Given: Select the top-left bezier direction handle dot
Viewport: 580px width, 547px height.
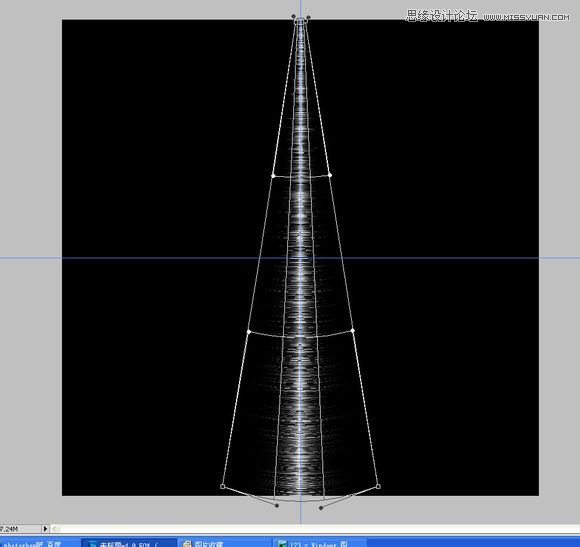Looking at the screenshot, I should [x=294, y=16].
